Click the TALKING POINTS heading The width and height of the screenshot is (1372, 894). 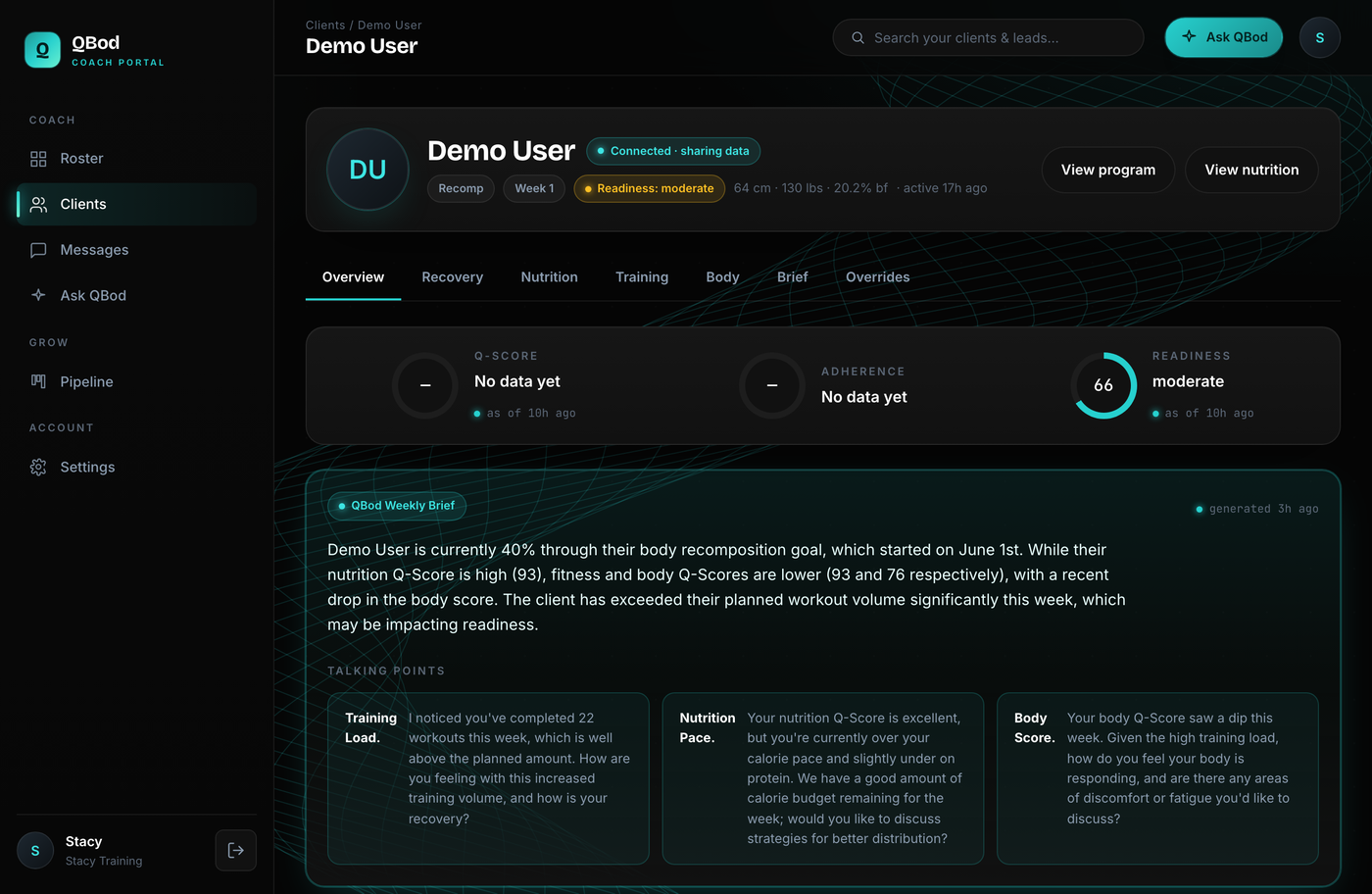point(386,671)
